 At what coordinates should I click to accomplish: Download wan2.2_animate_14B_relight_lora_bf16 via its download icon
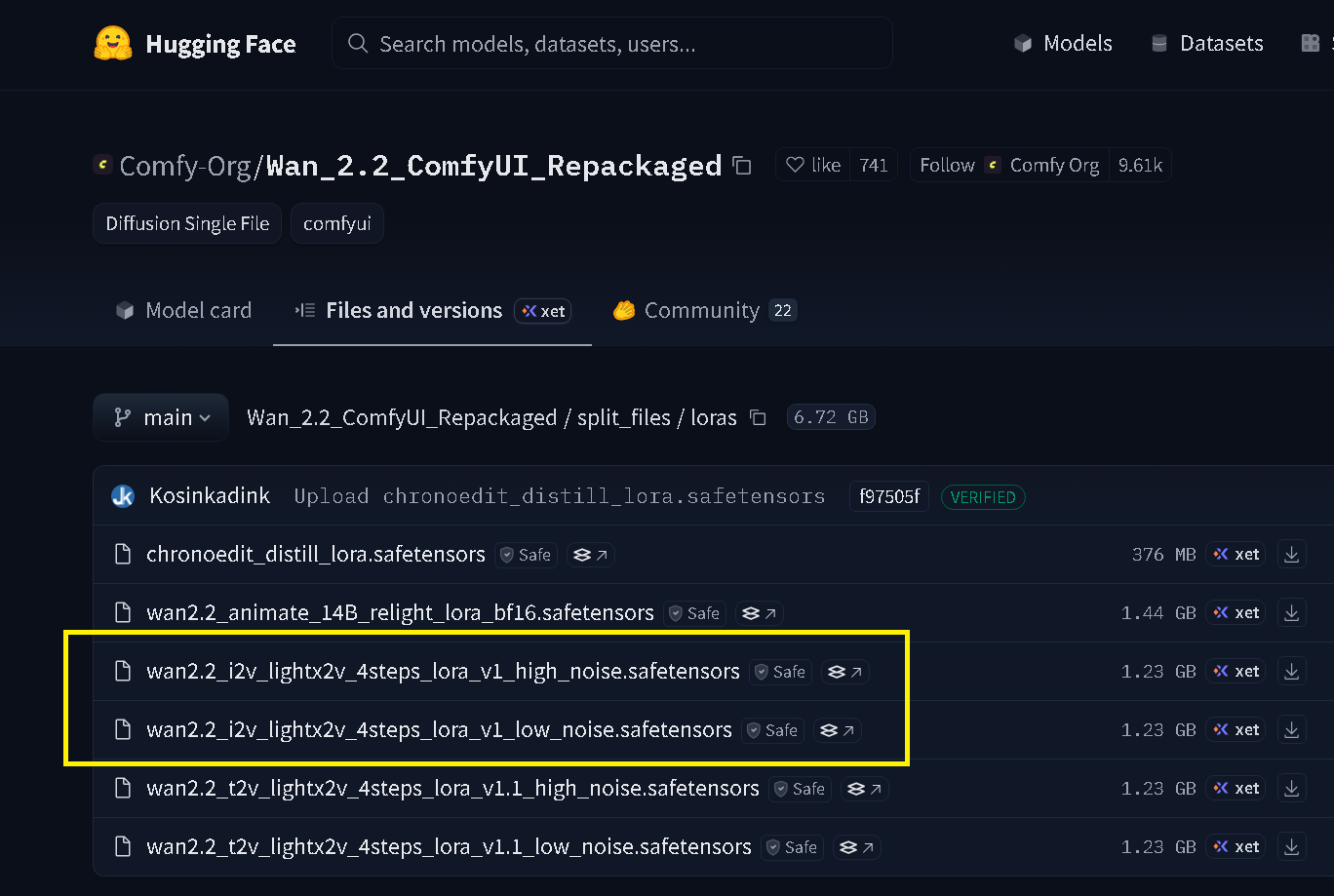[x=1292, y=612]
